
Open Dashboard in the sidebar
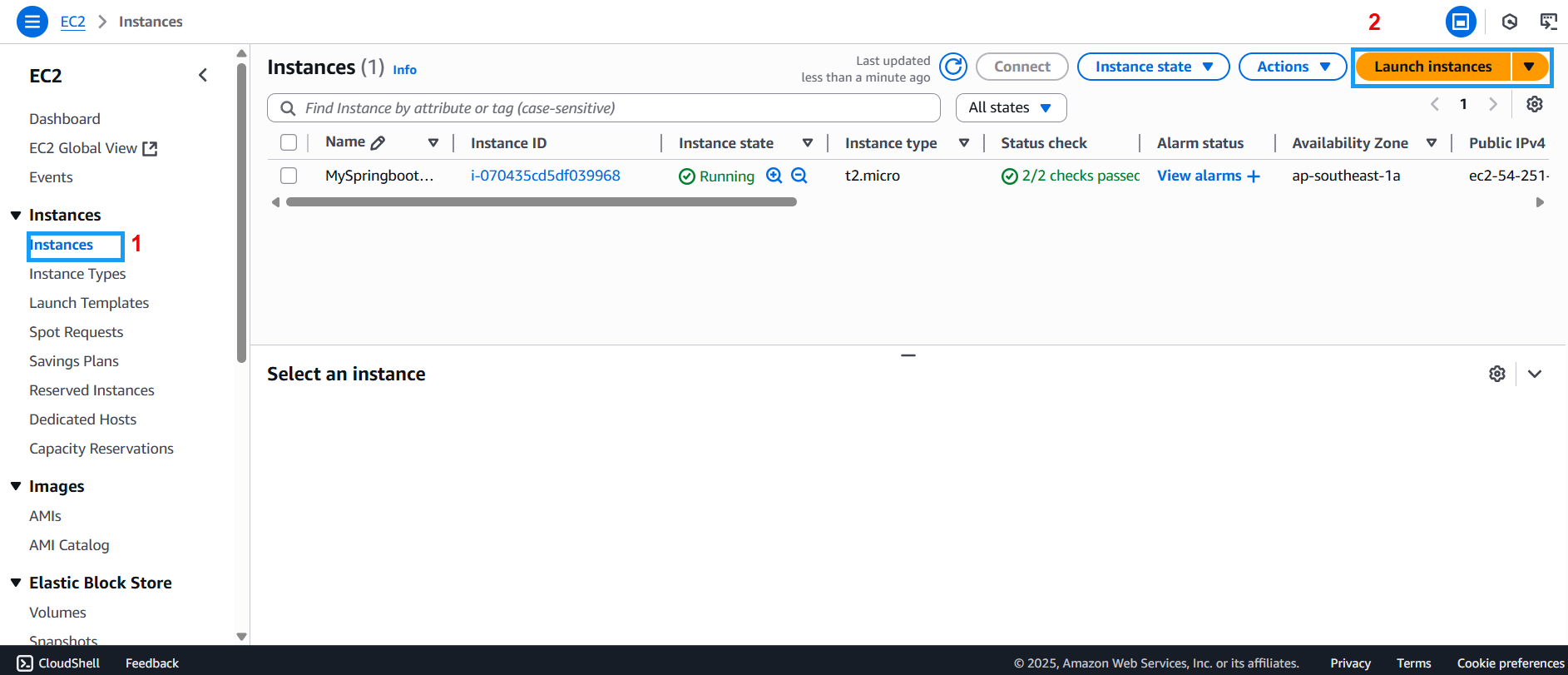(x=65, y=119)
